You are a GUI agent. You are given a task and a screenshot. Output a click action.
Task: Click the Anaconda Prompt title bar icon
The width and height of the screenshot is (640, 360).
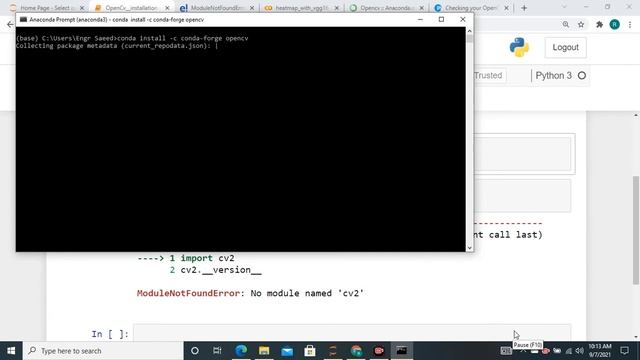23,19
